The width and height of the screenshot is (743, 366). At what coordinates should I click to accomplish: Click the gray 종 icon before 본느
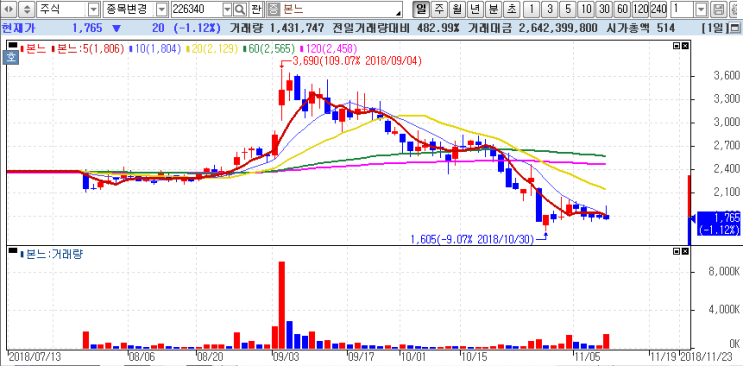274,9
